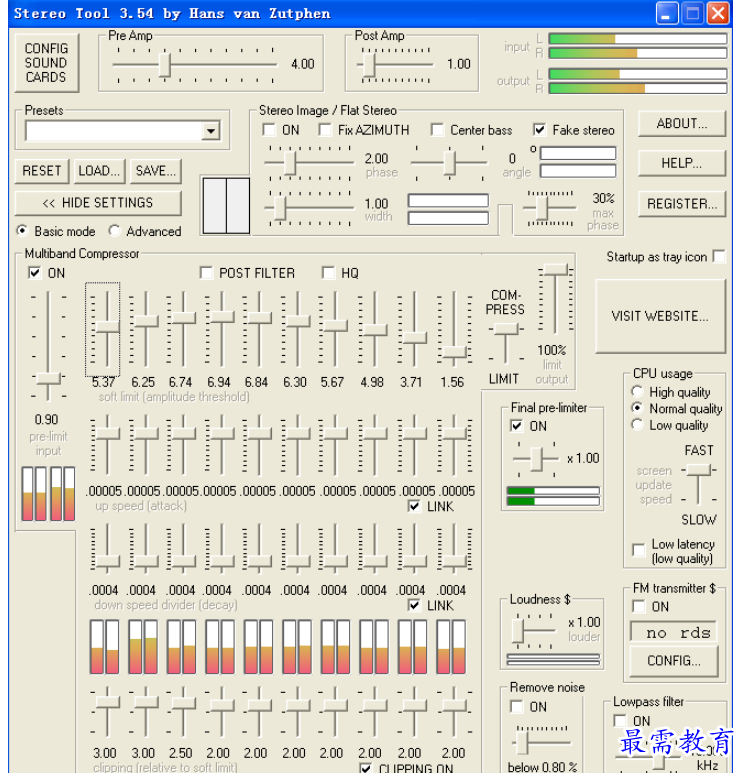Select Normal quality CPU usage
The width and height of the screenshot is (742, 773).
[637, 408]
